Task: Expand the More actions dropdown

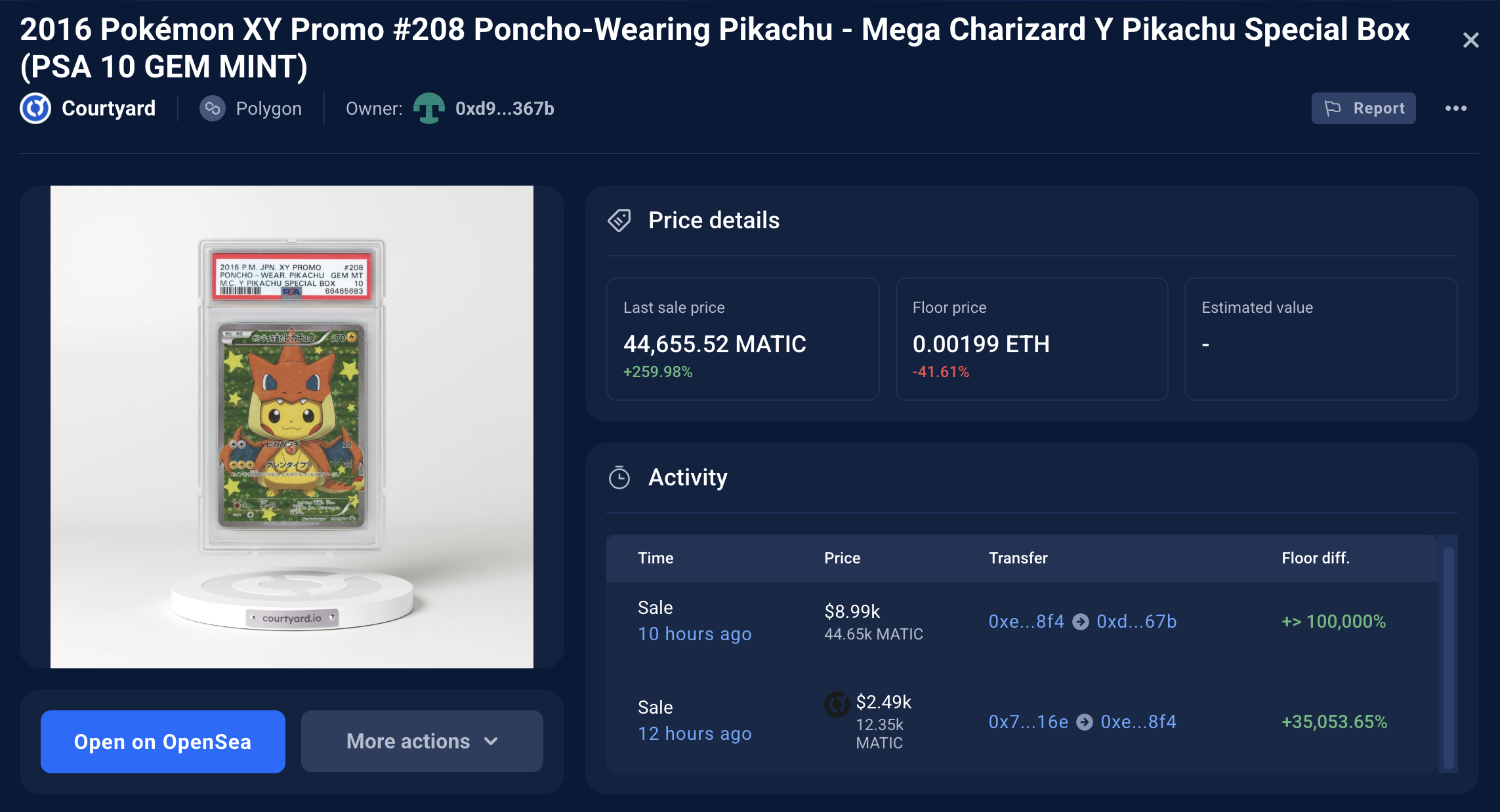Action: click(421, 741)
